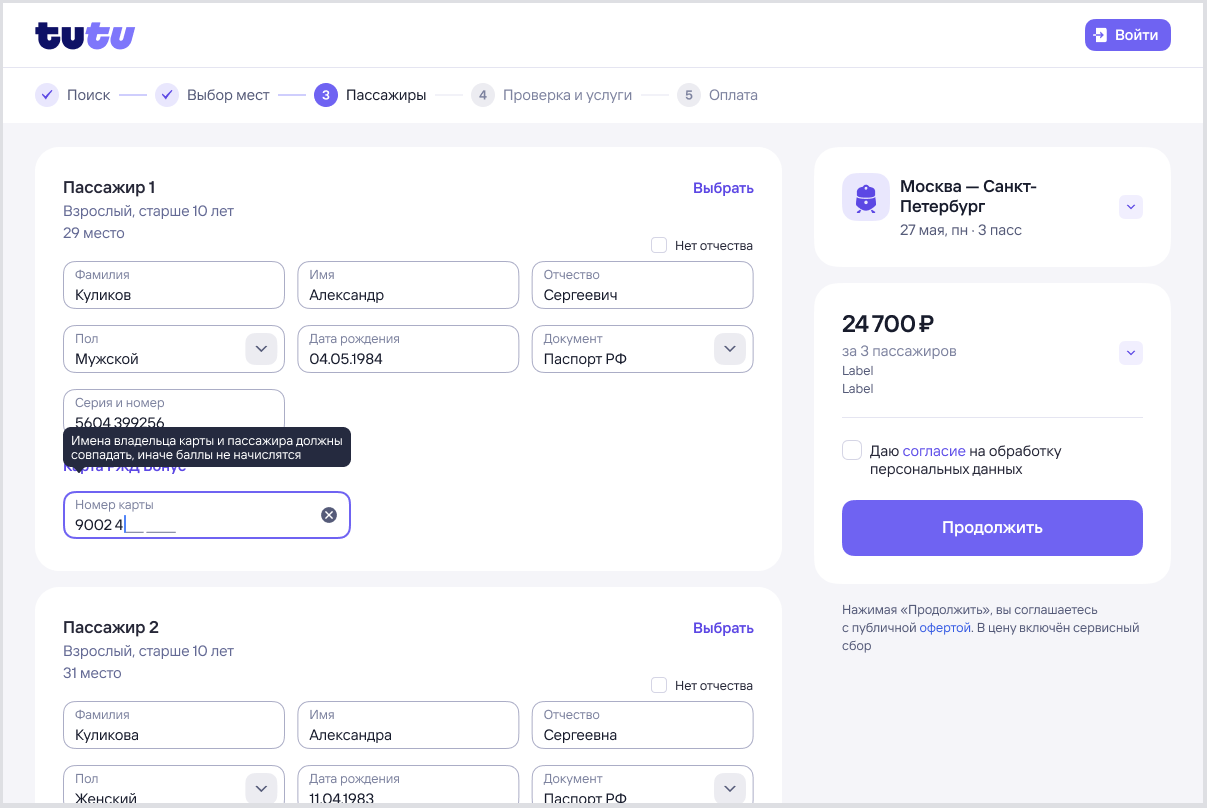Toggle Нет отчества checkbox for Пассажир 2
This screenshot has width=1207, height=808.
659,685
